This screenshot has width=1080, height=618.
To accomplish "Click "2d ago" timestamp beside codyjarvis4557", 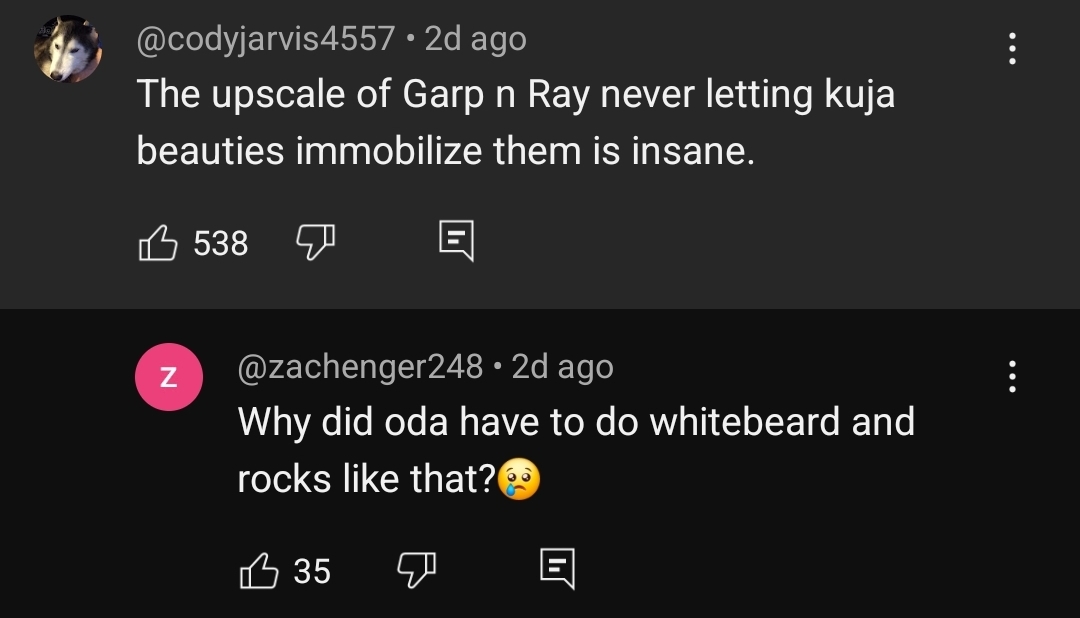I will (x=475, y=38).
